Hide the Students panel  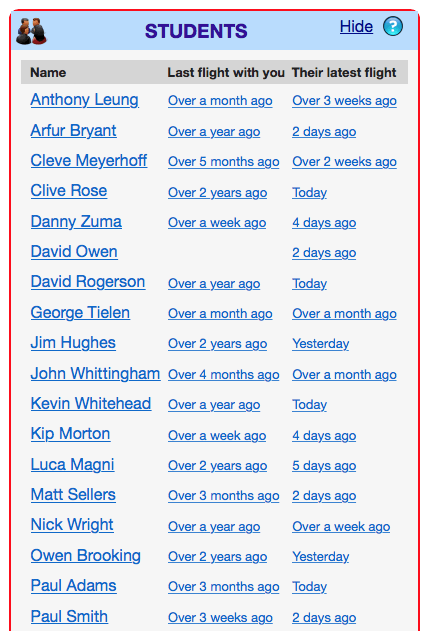[x=356, y=27]
